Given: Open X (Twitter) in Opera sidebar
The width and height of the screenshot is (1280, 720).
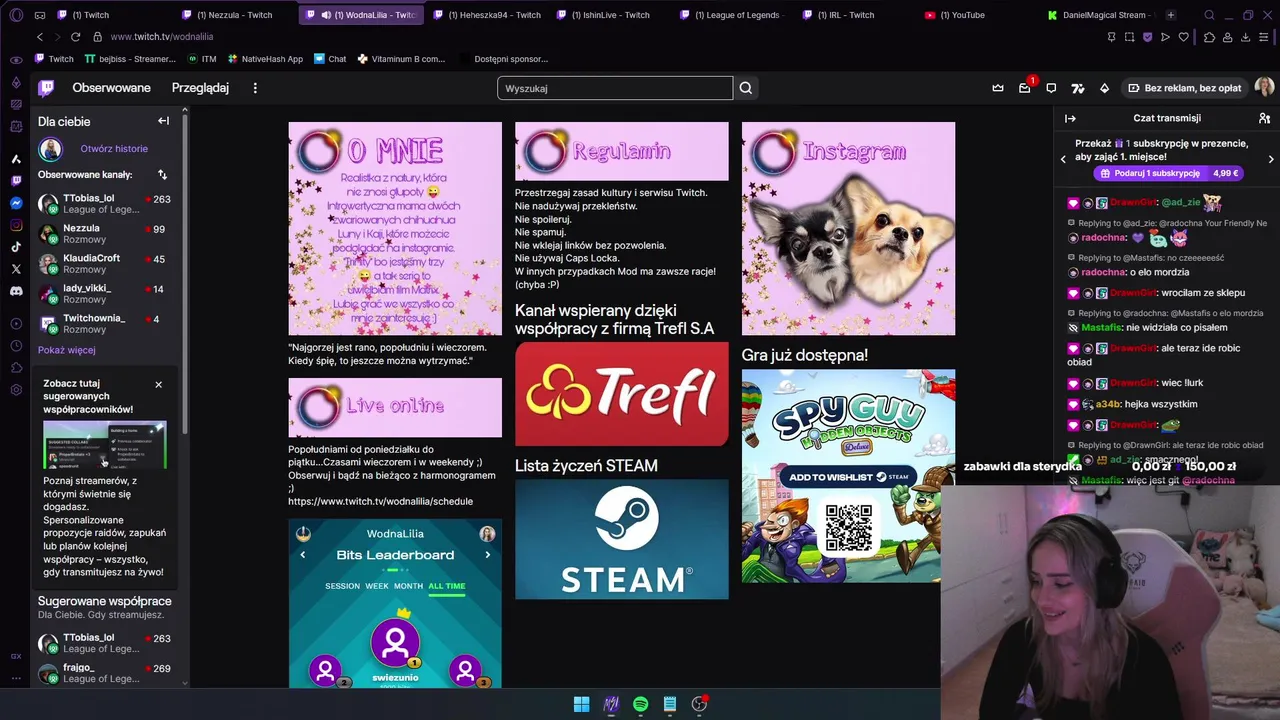Looking at the screenshot, I should point(16,269).
